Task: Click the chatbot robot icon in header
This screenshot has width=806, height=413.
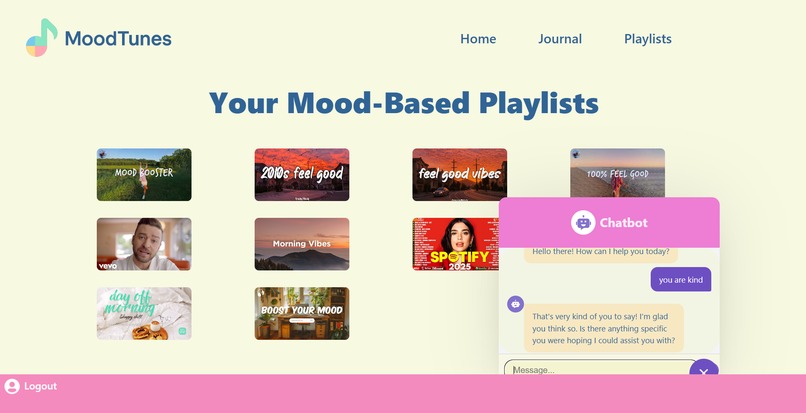Action: (x=583, y=223)
